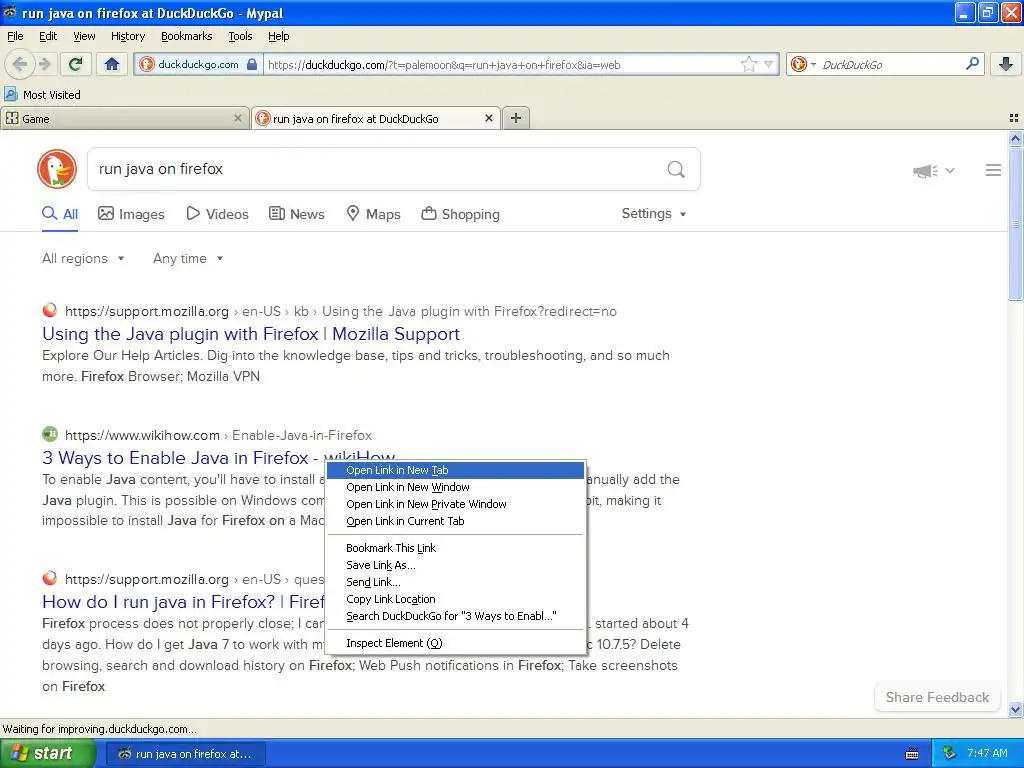Choose Open Link in New Window
Screen dimensions: 1024x768
(455, 487)
